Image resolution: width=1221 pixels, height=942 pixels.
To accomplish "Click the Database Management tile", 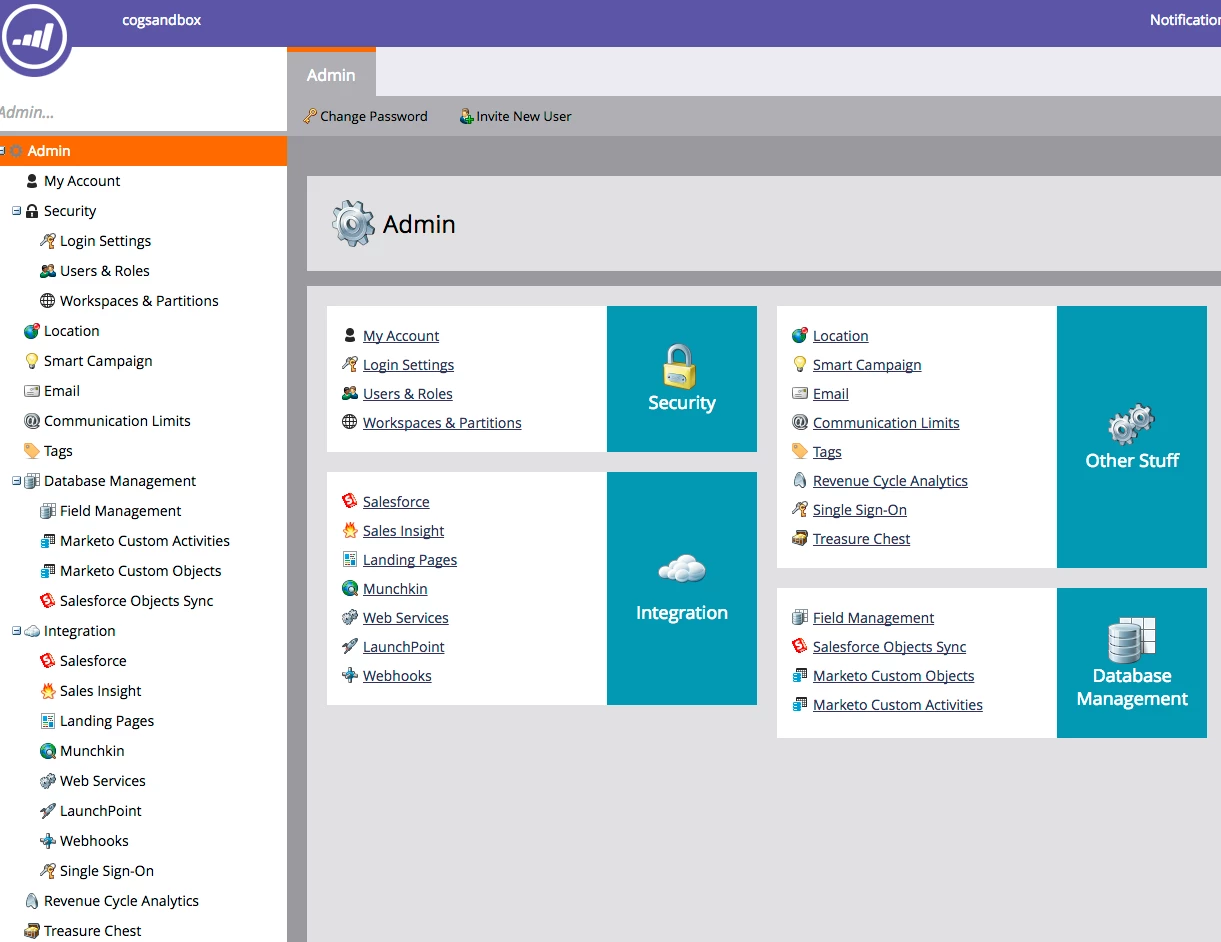I will [x=1132, y=663].
